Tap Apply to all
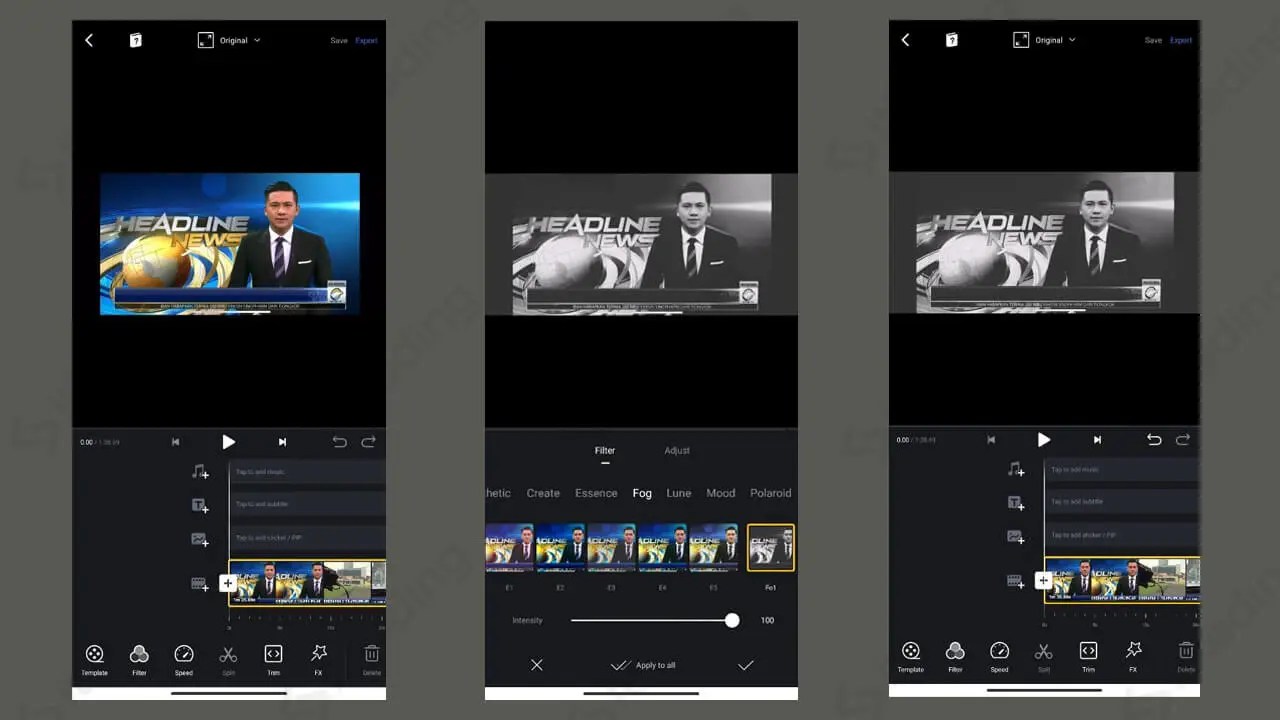 [643, 665]
